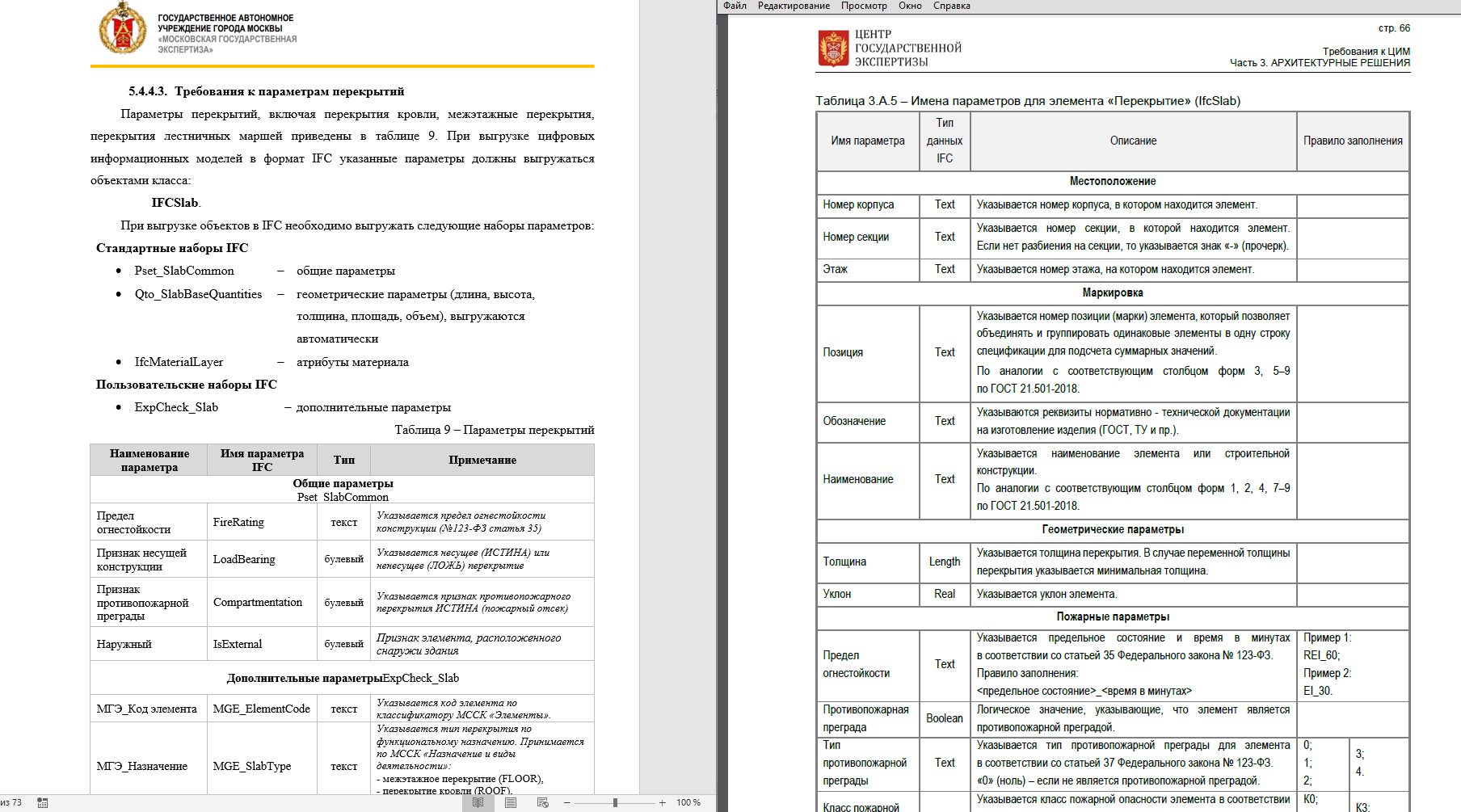Click the page count indicator 'из 73'
Viewport: 1461px width, 812px height.
11,802
